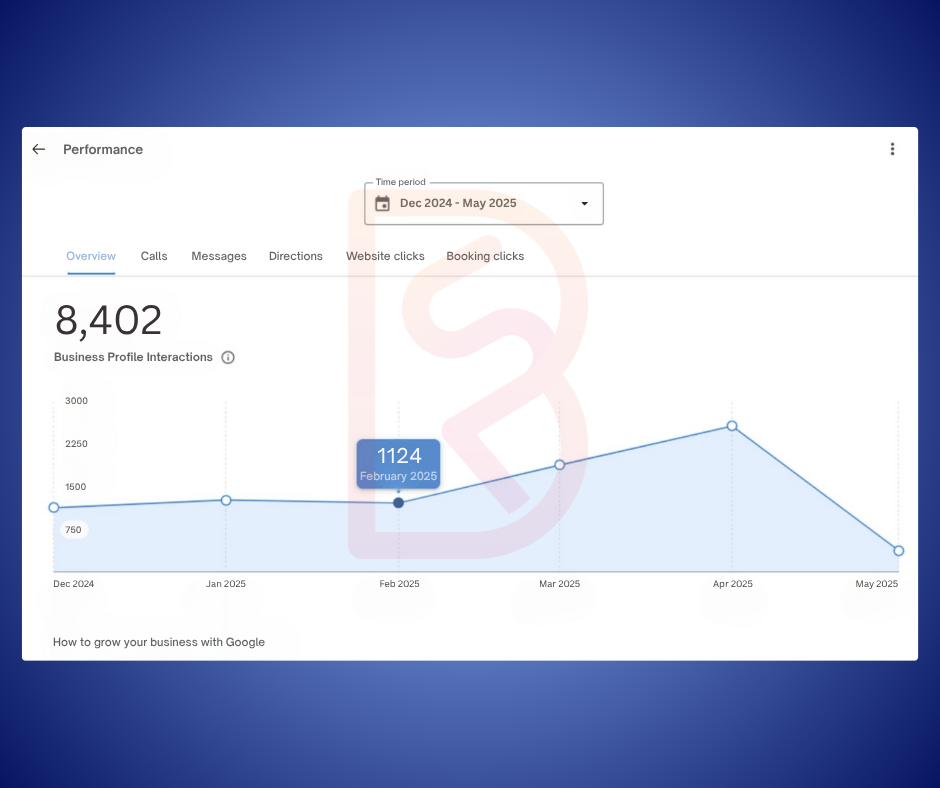Screen dimensions: 940x788
Task: Select the Apr 2025 peak data point
Action: pos(732,426)
